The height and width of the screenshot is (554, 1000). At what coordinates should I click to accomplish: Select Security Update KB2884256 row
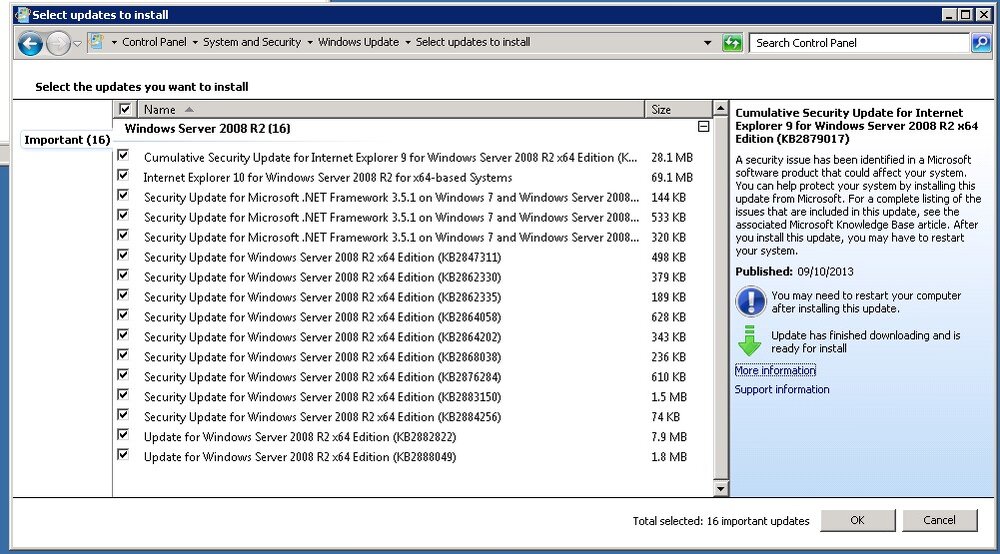pos(413,417)
